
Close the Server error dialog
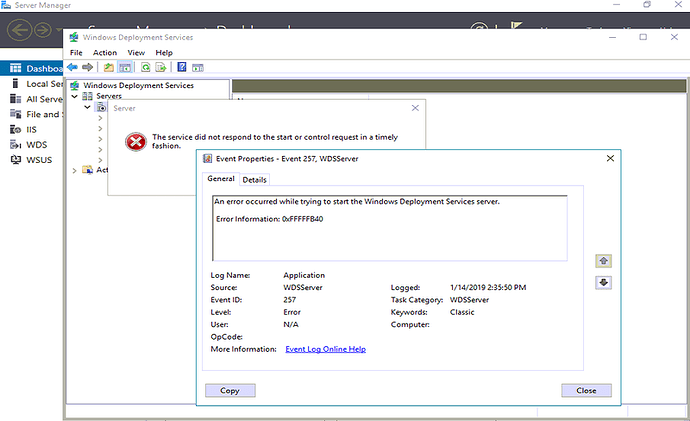coord(415,107)
